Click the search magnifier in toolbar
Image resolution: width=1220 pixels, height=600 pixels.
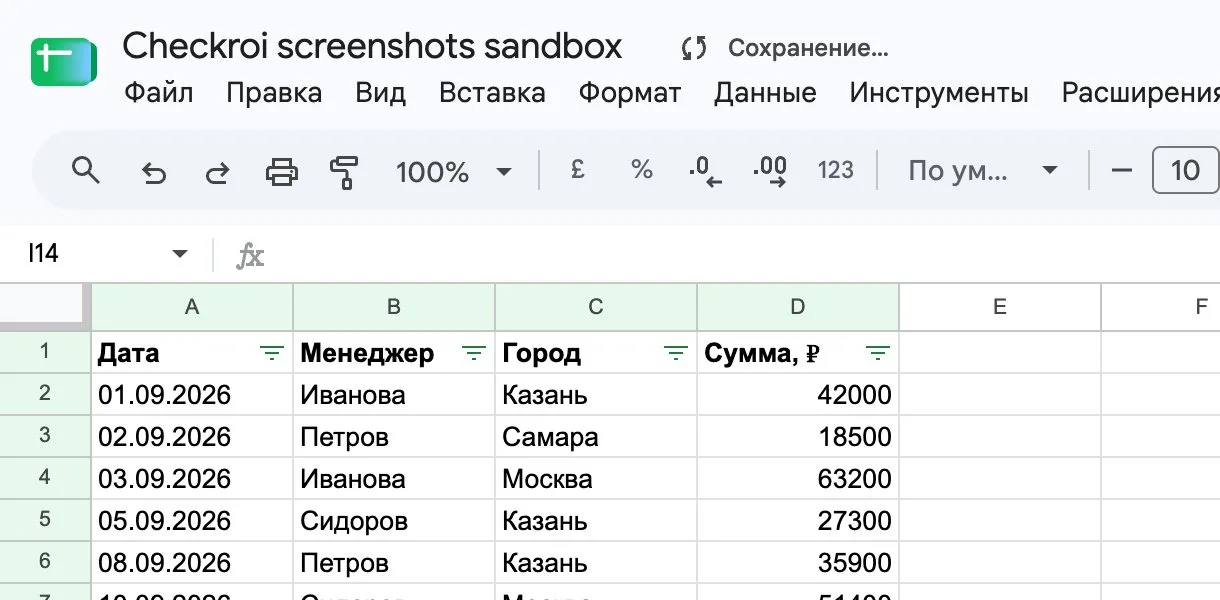(x=87, y=171)
